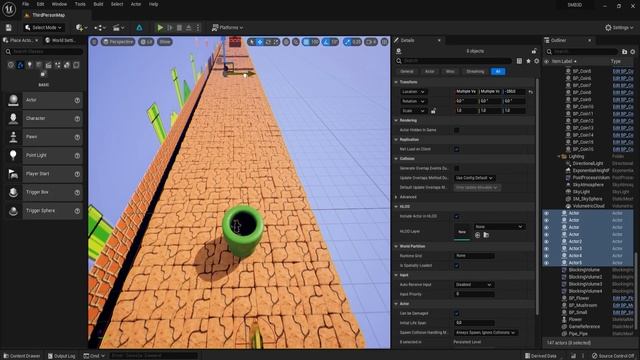Toggle the scale snapping button

347,42
